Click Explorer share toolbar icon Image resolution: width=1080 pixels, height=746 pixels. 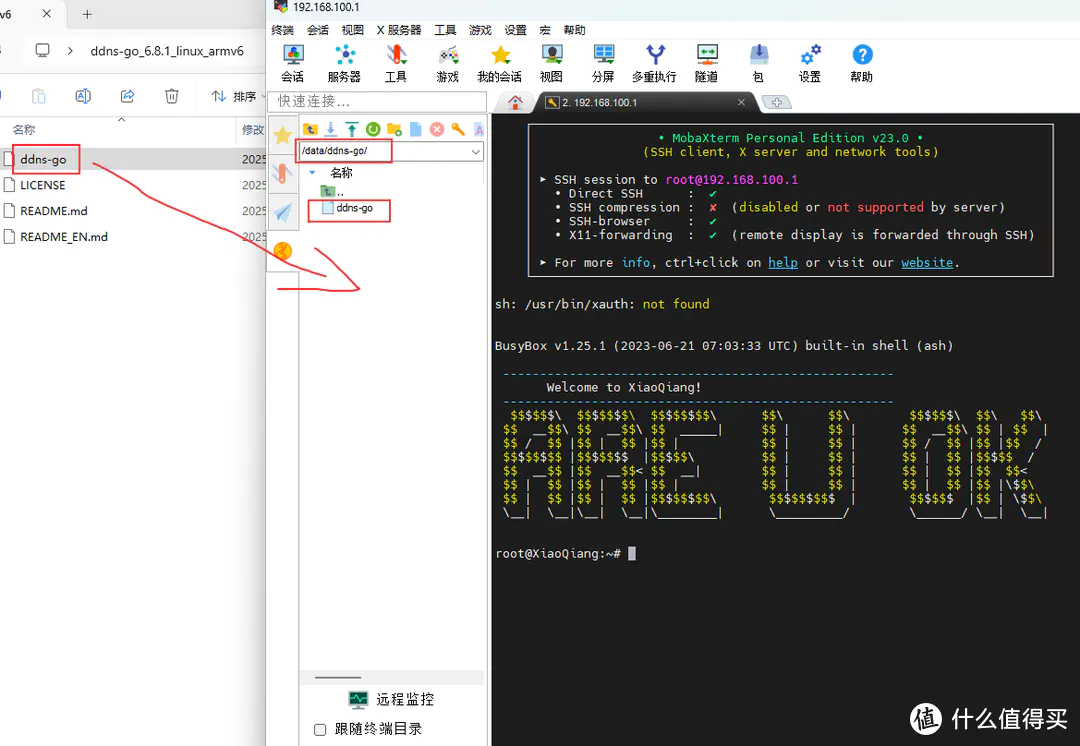pos(127,96)
